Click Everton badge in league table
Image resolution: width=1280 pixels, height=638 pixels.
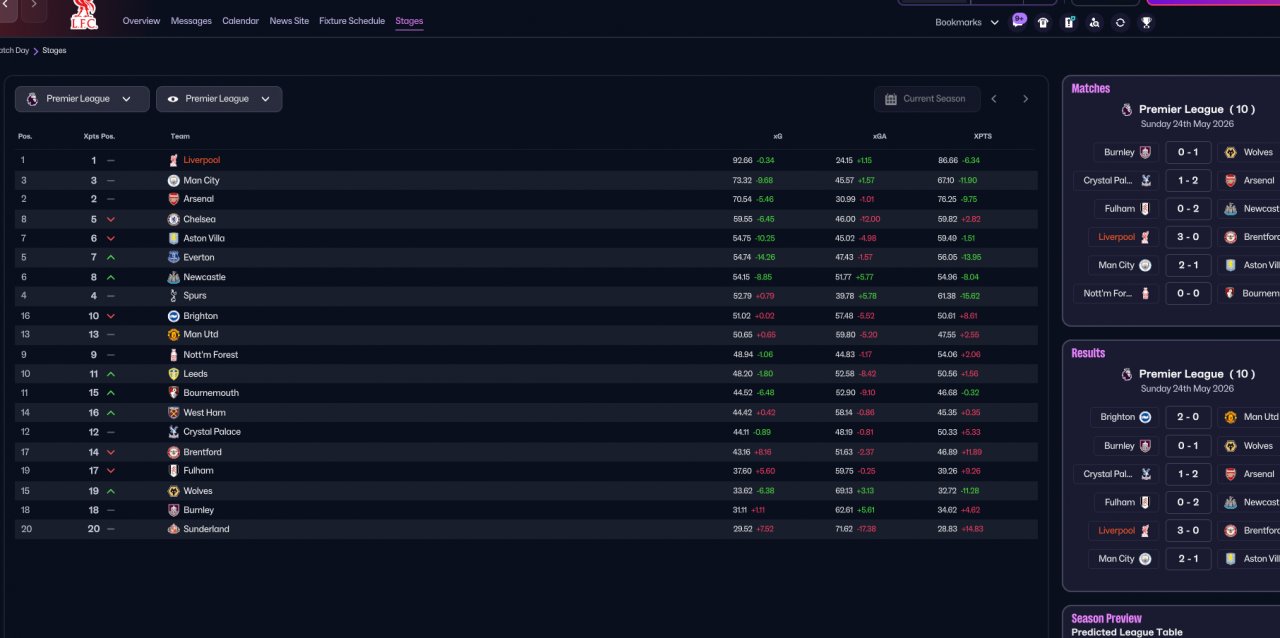[x=173, y=257]
